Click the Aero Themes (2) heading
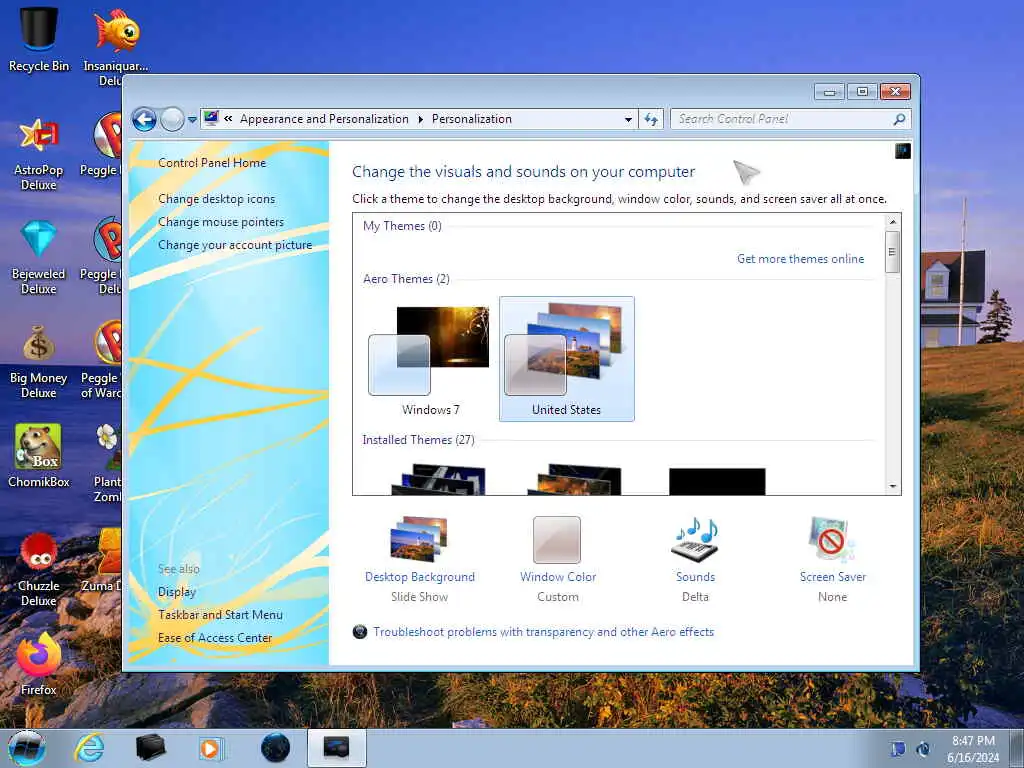Viewport: 1024px width, 768px height. click(x=406, y=279)
